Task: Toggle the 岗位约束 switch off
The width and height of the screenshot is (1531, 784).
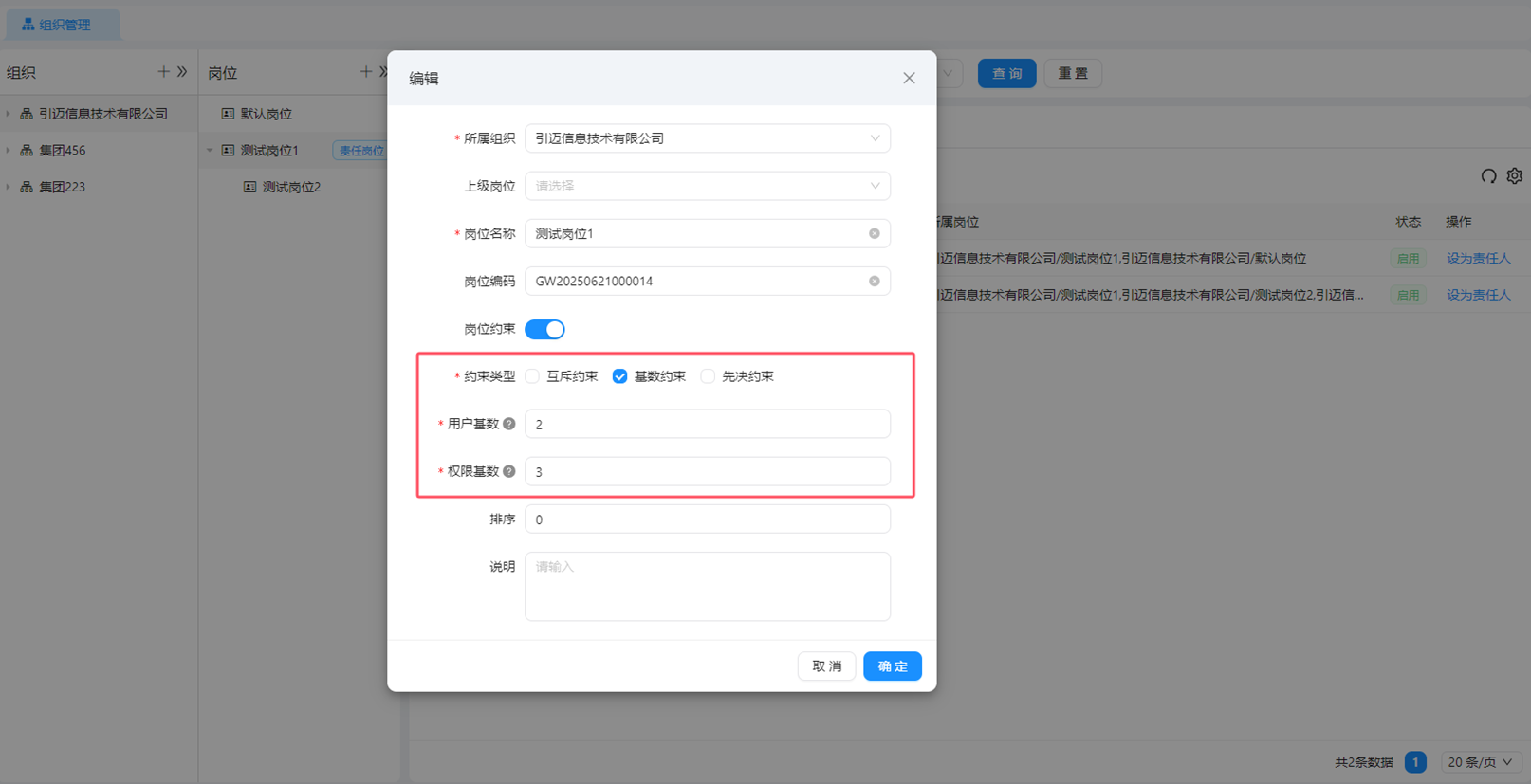Action: pyautogui.click(x=544, y=329)
